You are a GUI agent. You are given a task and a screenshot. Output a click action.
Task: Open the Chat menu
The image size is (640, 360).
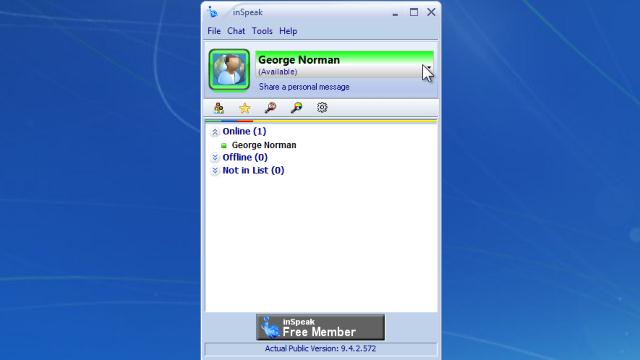click(x=236, y=31)
